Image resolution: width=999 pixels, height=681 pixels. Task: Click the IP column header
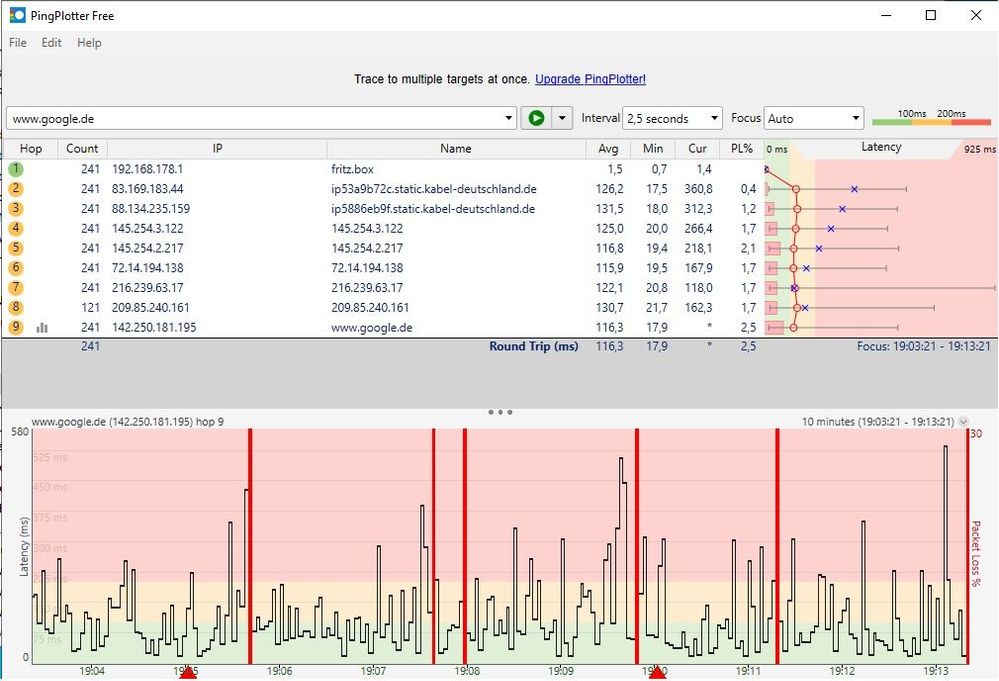point(217,148)
